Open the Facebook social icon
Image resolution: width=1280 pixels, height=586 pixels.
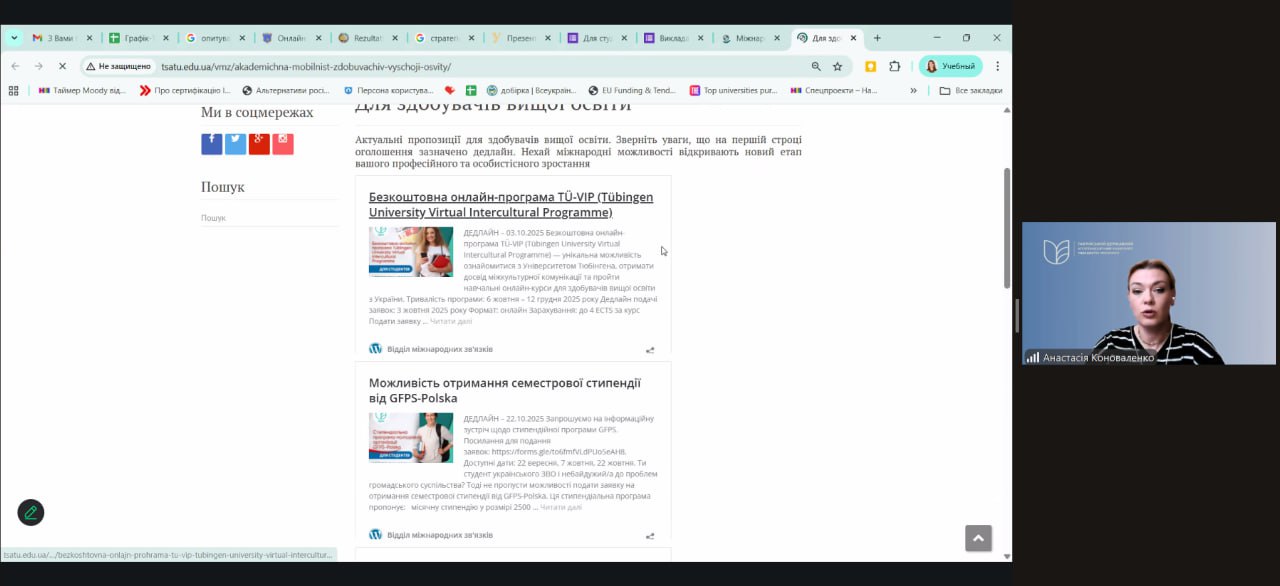pos(212,143)
